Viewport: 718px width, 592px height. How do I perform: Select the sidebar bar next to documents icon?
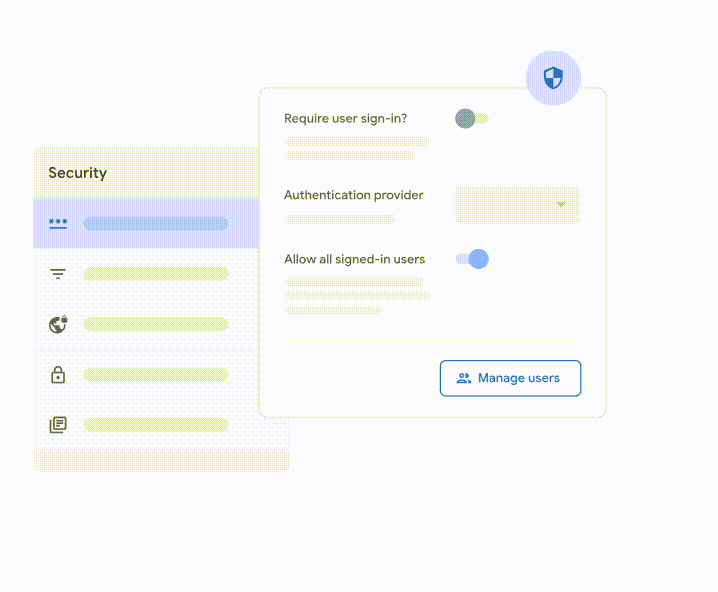155,425
